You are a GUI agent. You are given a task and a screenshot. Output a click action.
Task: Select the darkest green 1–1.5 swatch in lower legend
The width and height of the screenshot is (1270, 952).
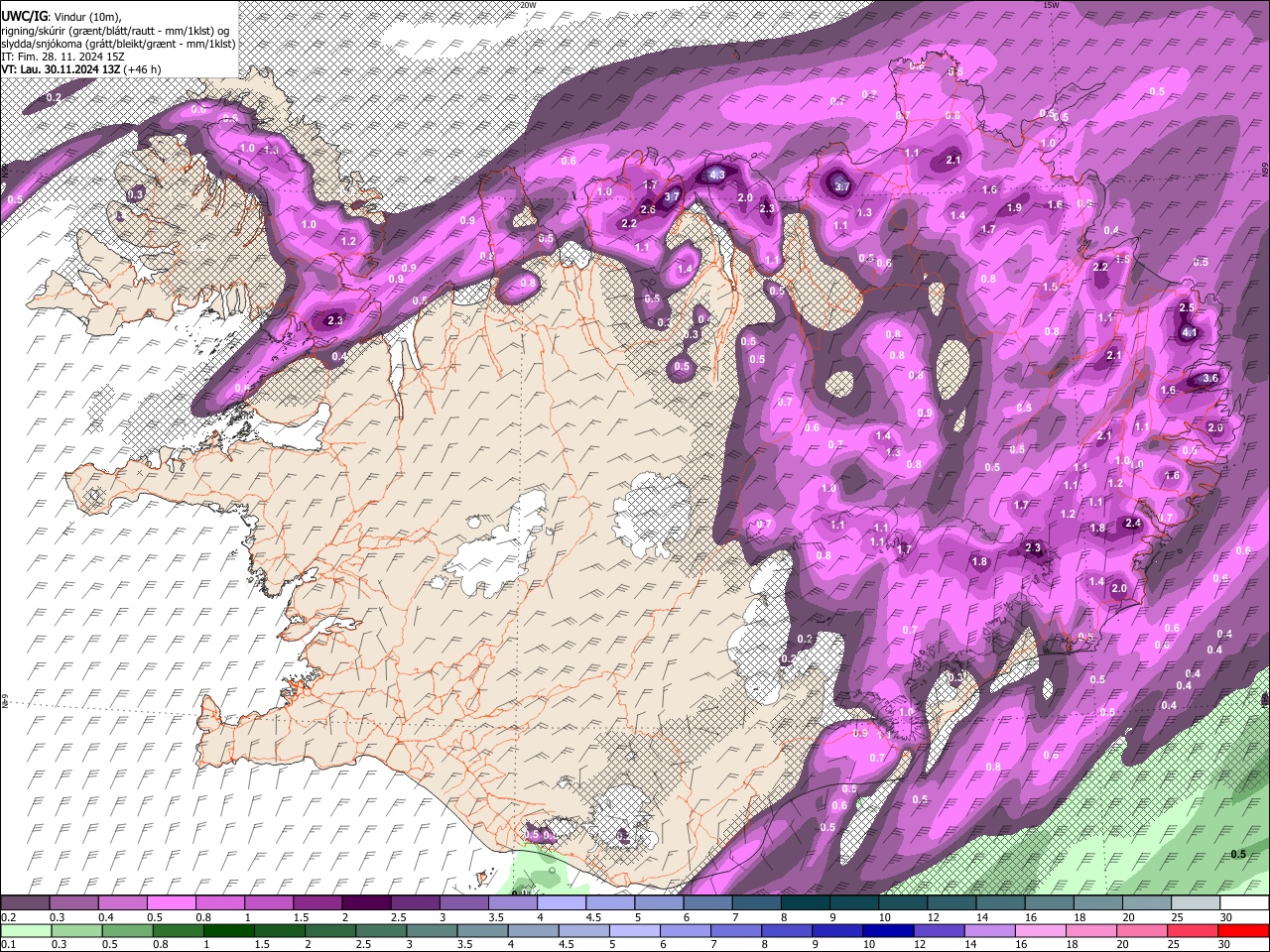point(227,931)
